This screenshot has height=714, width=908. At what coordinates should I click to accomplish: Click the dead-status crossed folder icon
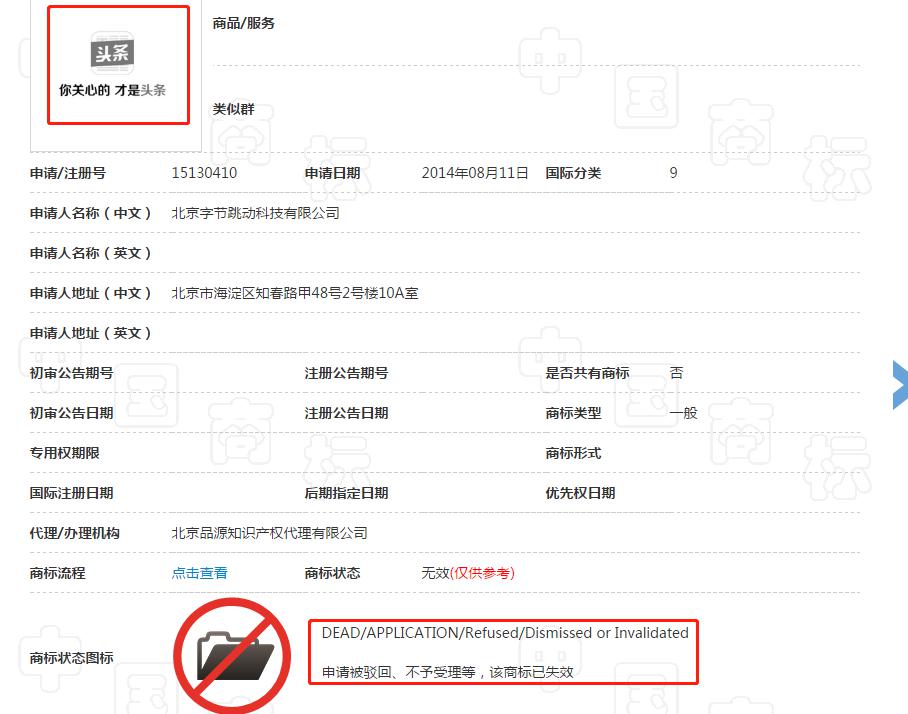(x=234, y=656)
